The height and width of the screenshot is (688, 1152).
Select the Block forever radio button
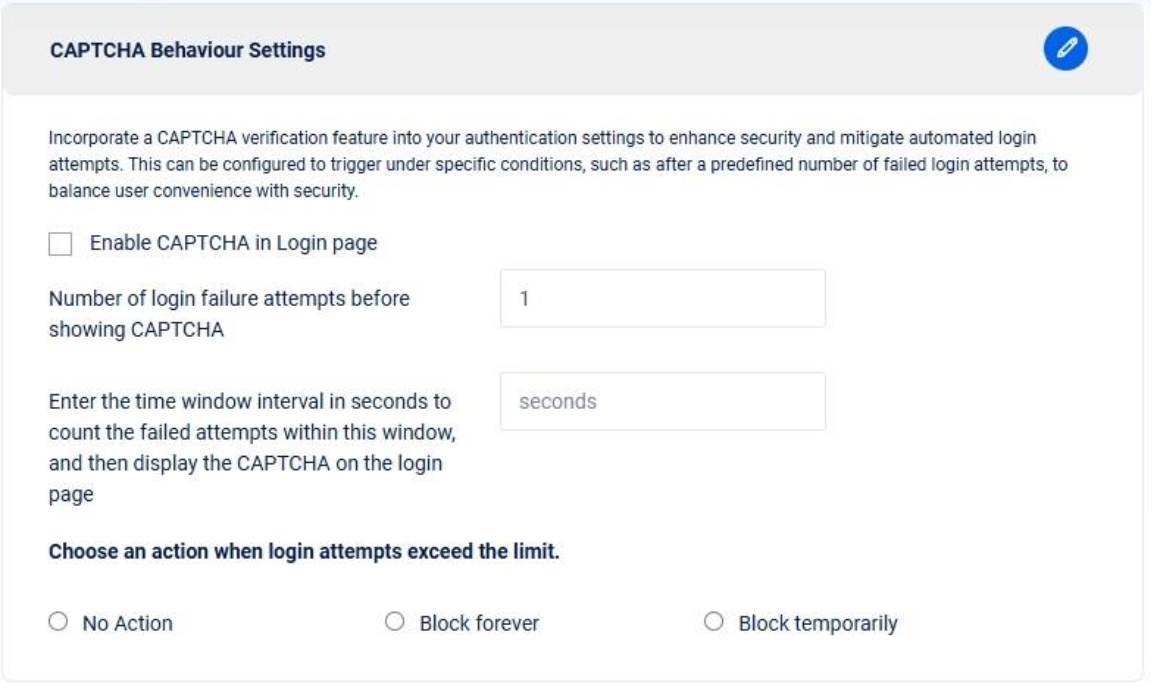pos(394,623)
